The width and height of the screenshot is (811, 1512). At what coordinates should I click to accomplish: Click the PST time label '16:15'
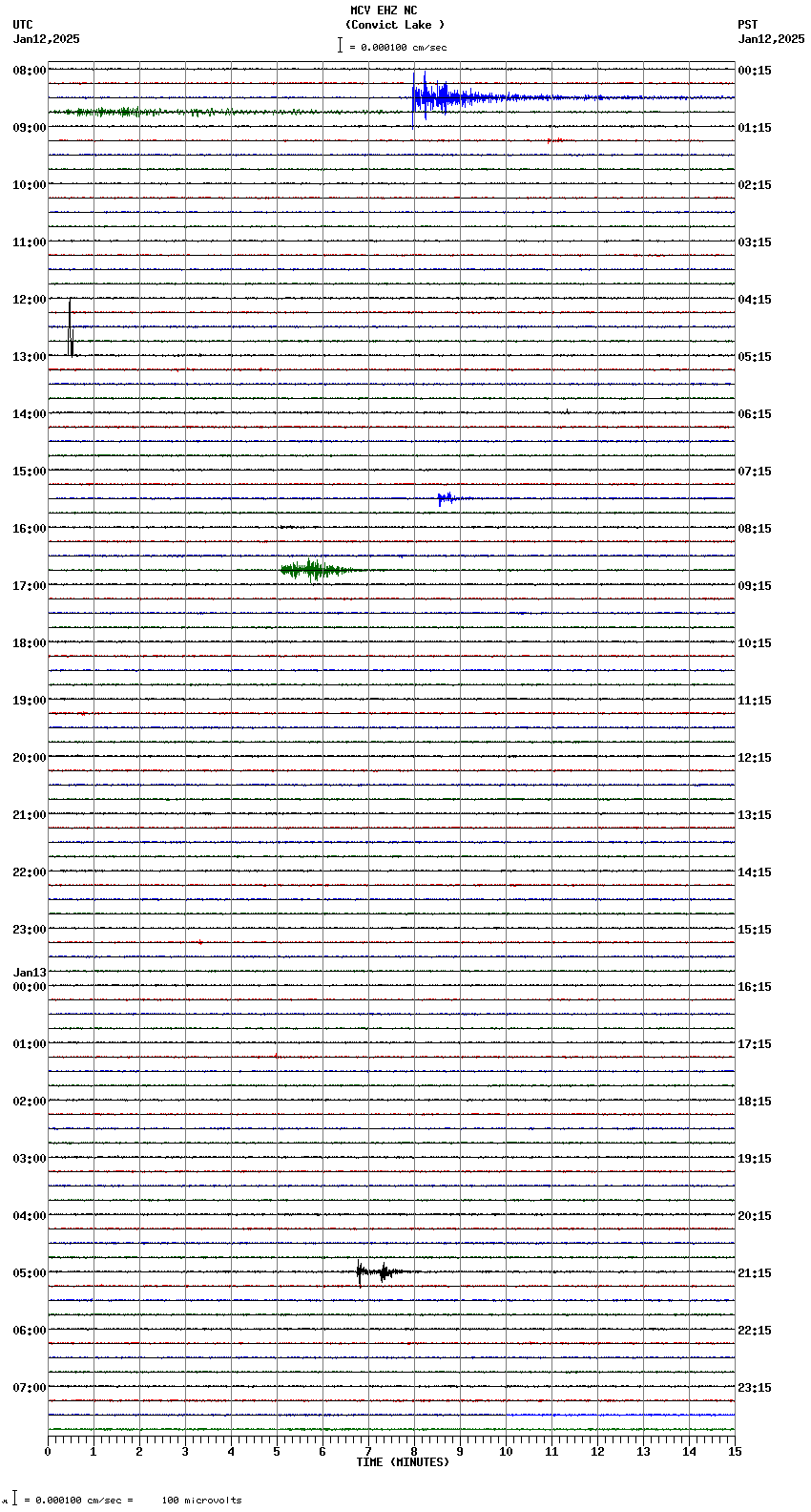755,987
